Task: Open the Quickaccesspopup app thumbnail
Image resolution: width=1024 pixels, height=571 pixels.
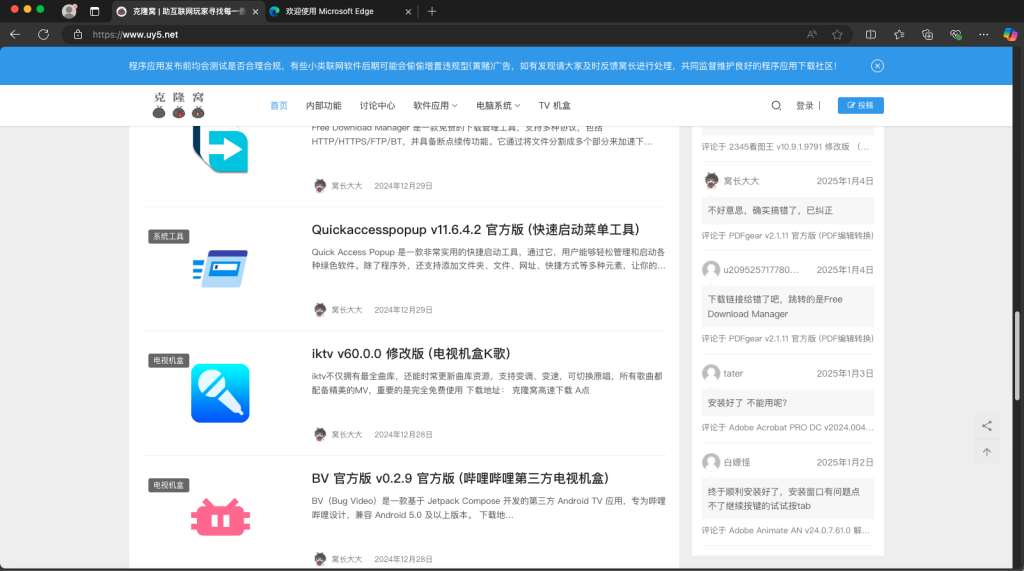Action: [x=220, y=269]
